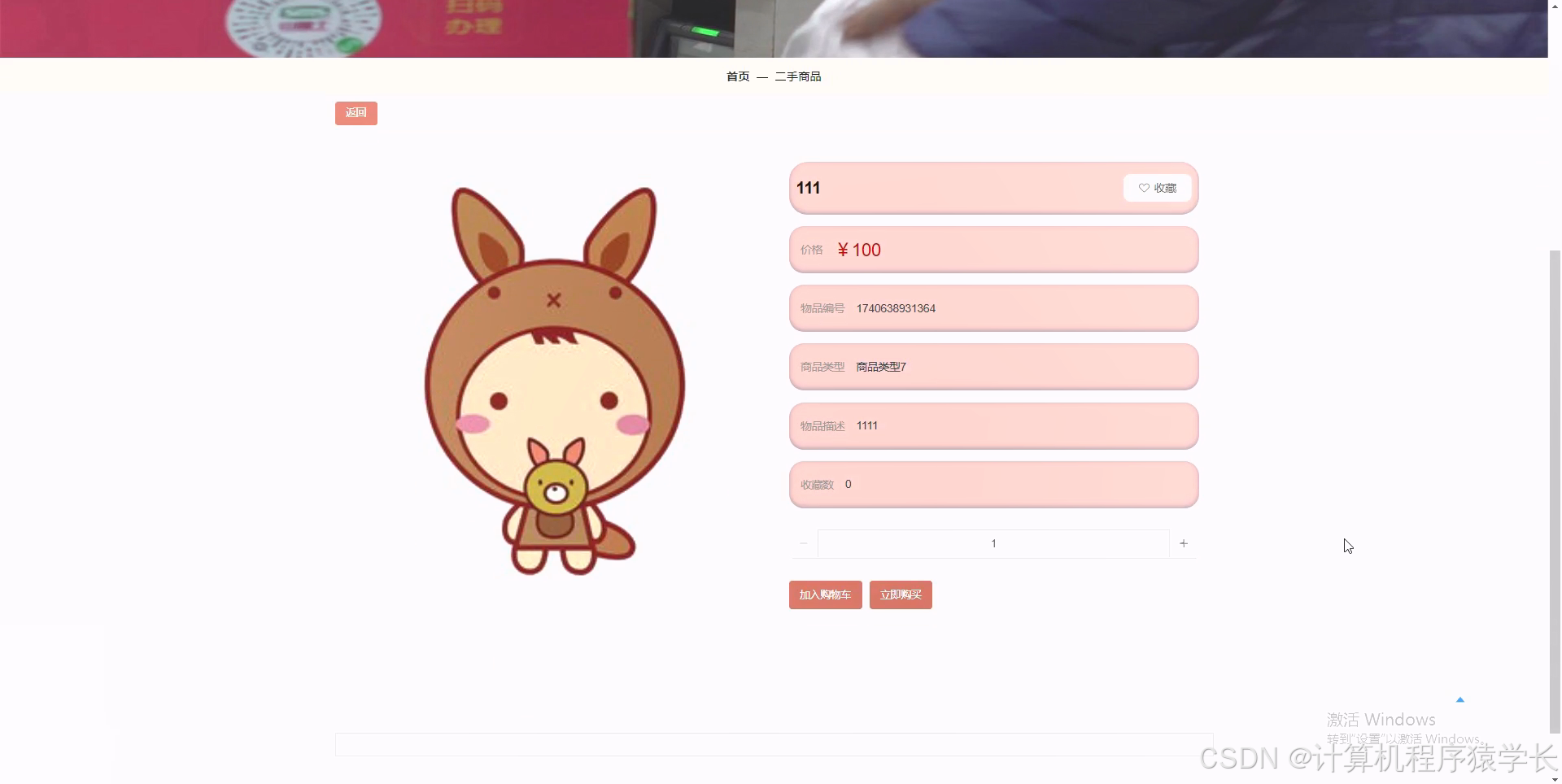The width and height of the screenshot is (1562, 784).
Task: Click the page vertical scrollbar
Action: pos(1555,492)
